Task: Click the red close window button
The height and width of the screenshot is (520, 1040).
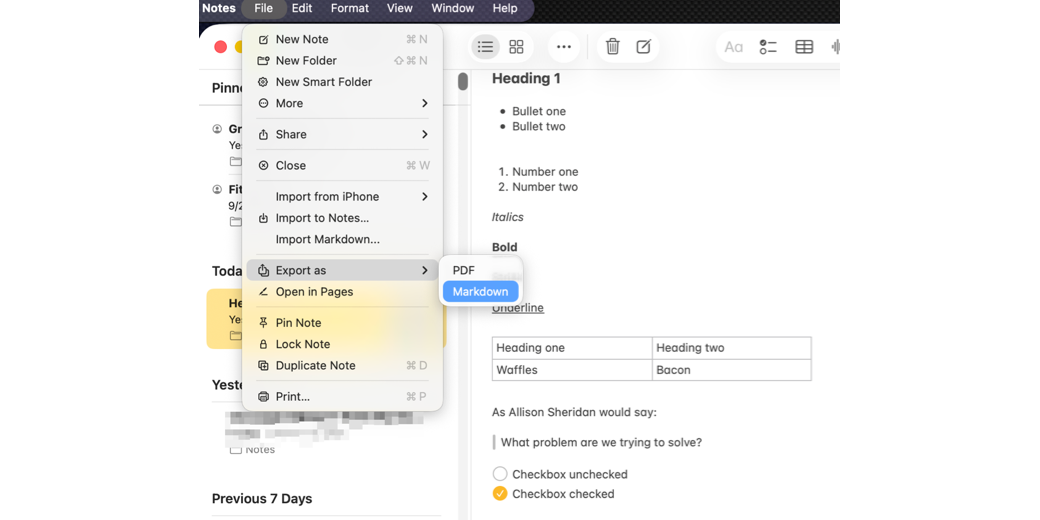Action: pyautogui.click(x=221, y=46)
